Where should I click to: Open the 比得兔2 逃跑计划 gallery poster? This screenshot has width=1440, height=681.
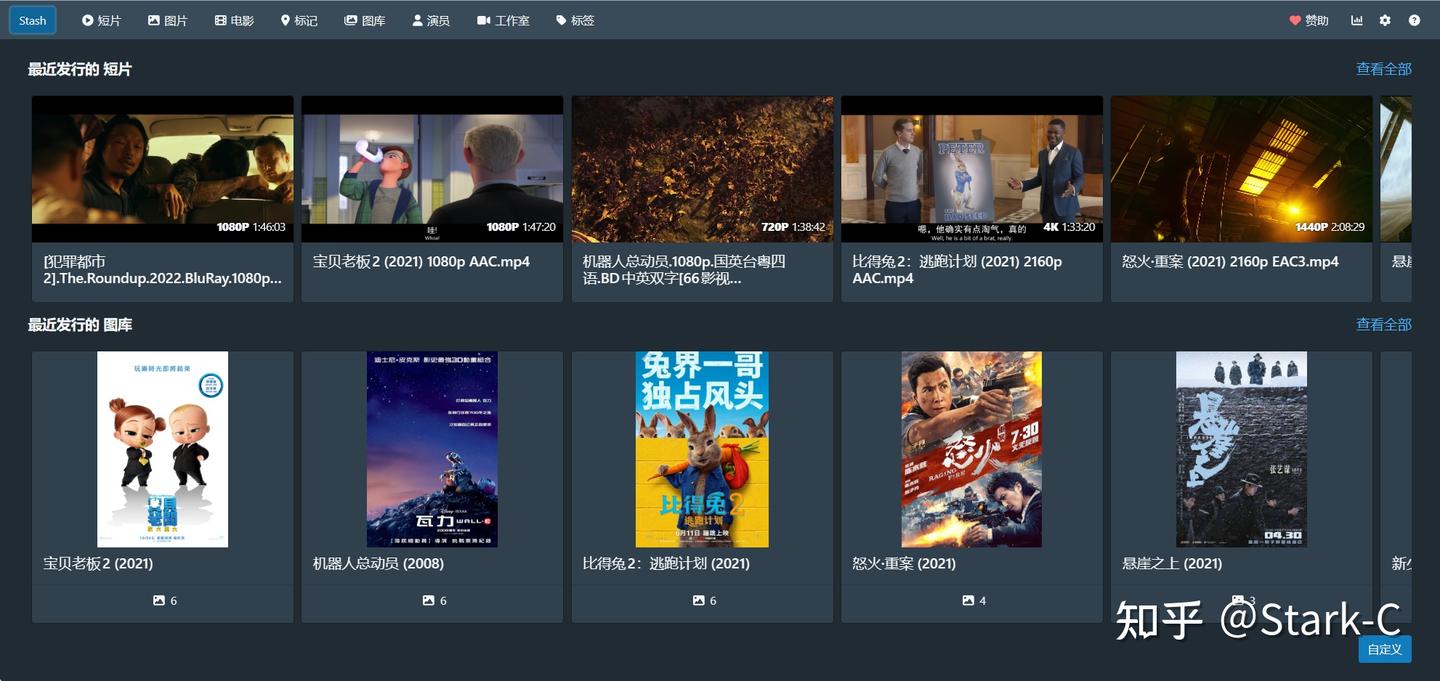point(701,448)
